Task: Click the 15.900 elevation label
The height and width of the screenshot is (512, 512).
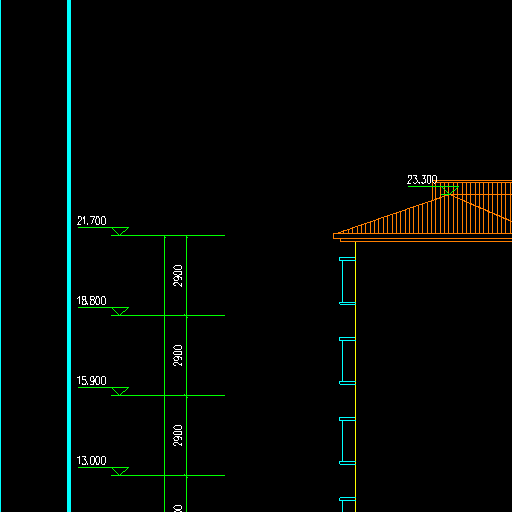Action: pos(92,381)
